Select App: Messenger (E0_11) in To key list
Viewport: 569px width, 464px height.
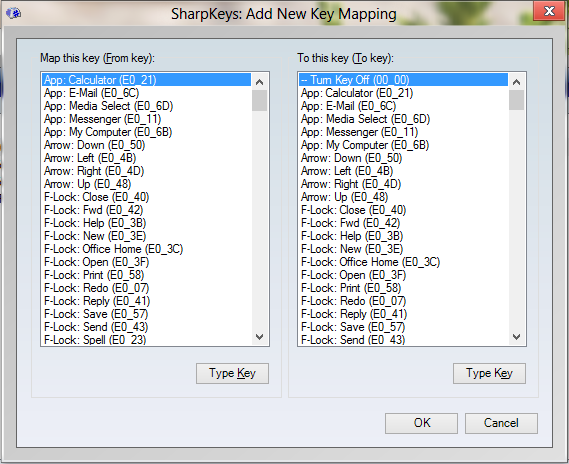tap(404, 132)
